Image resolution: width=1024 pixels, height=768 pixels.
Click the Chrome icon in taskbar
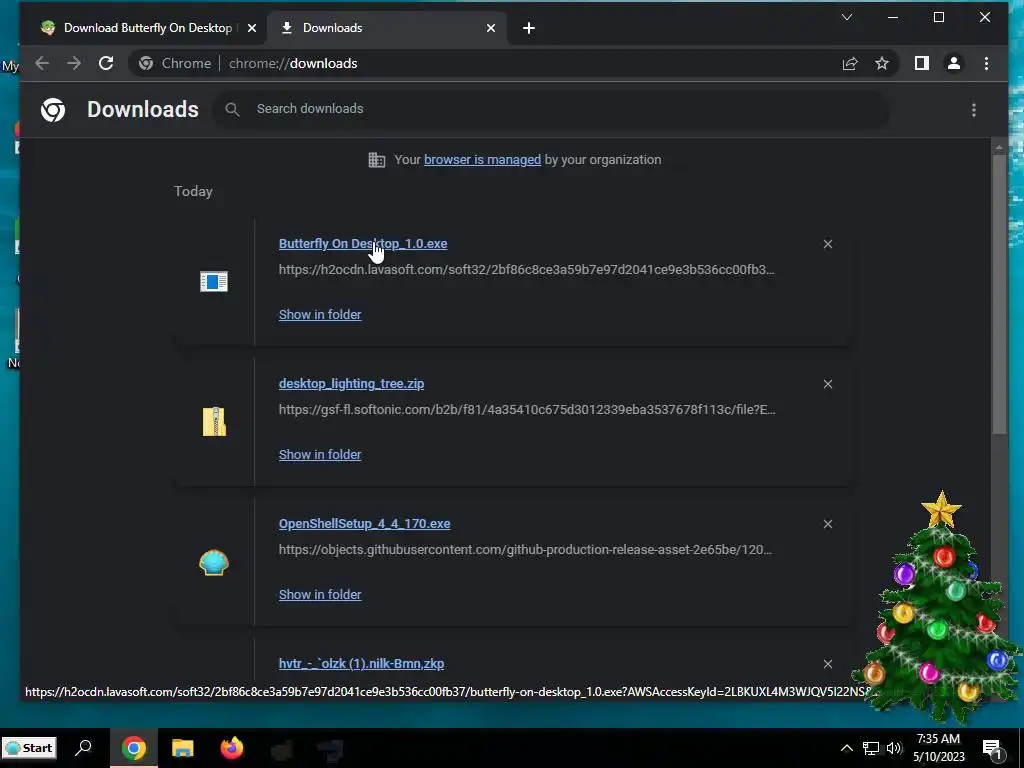pyautogui.click(x=133, y=748)
